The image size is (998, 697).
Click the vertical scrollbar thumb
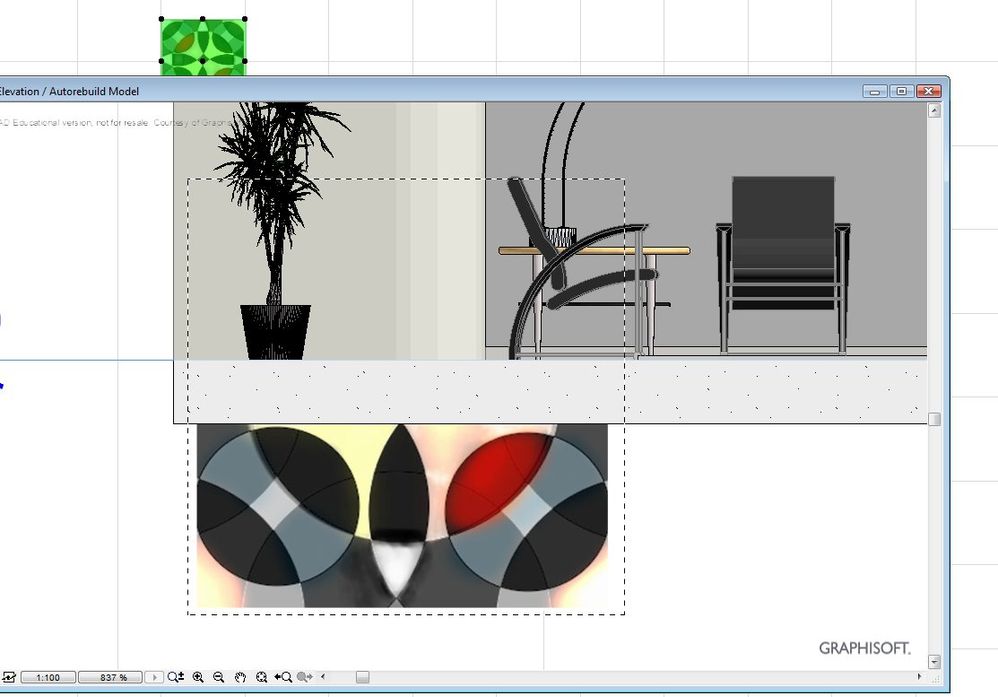point(934,419)
